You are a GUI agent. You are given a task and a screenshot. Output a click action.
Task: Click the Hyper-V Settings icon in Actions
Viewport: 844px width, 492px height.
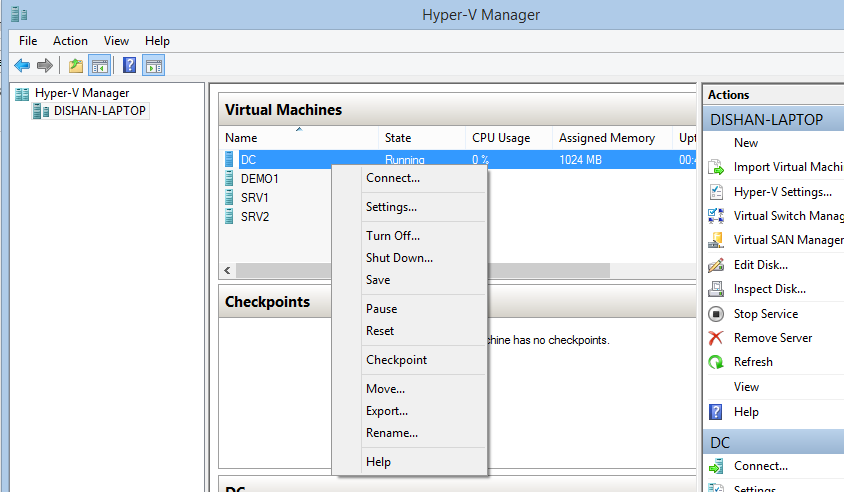click(716, 192)
